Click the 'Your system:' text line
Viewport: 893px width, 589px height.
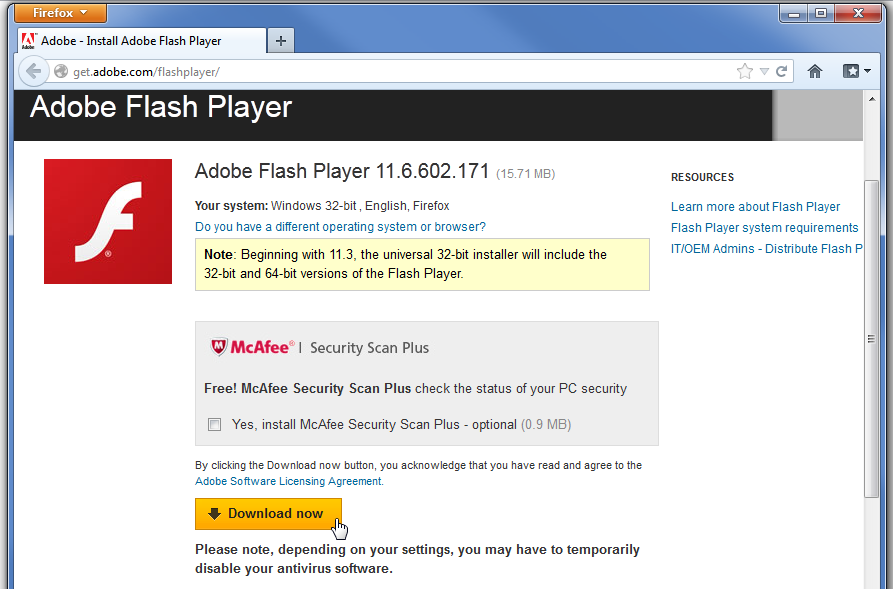point(322,206)
